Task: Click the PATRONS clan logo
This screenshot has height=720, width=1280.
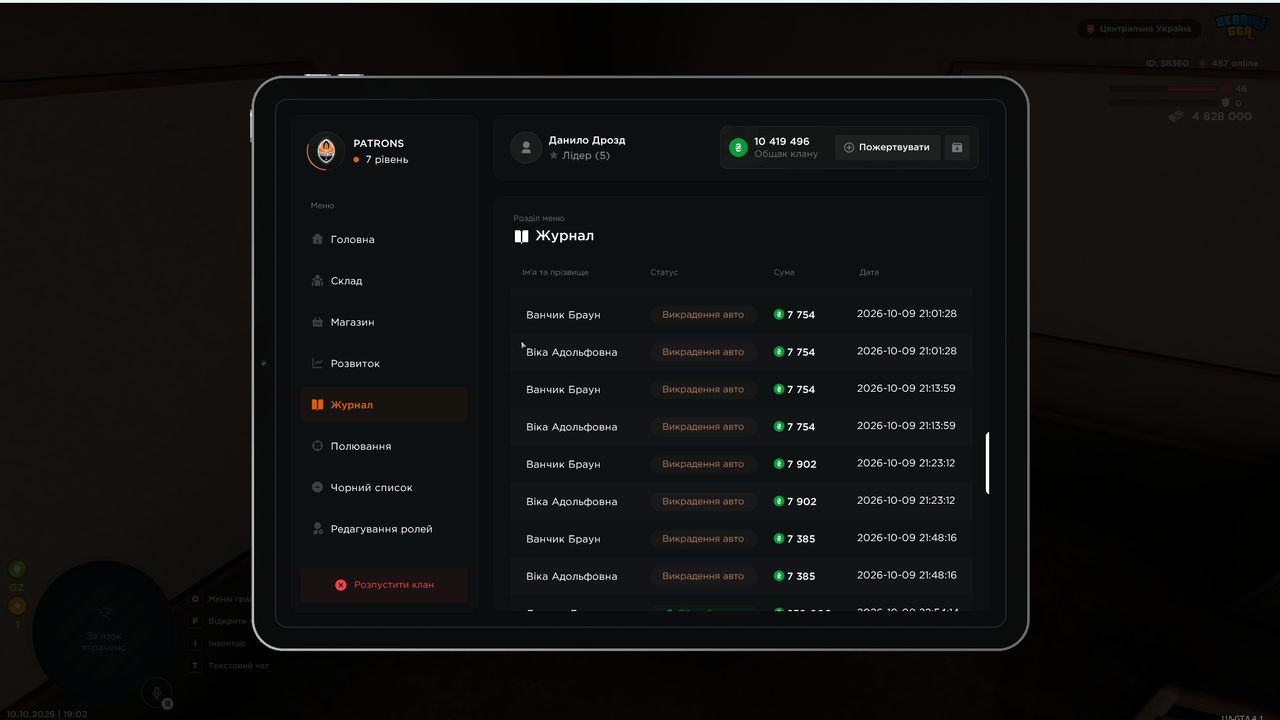Action: pos(325,151)
